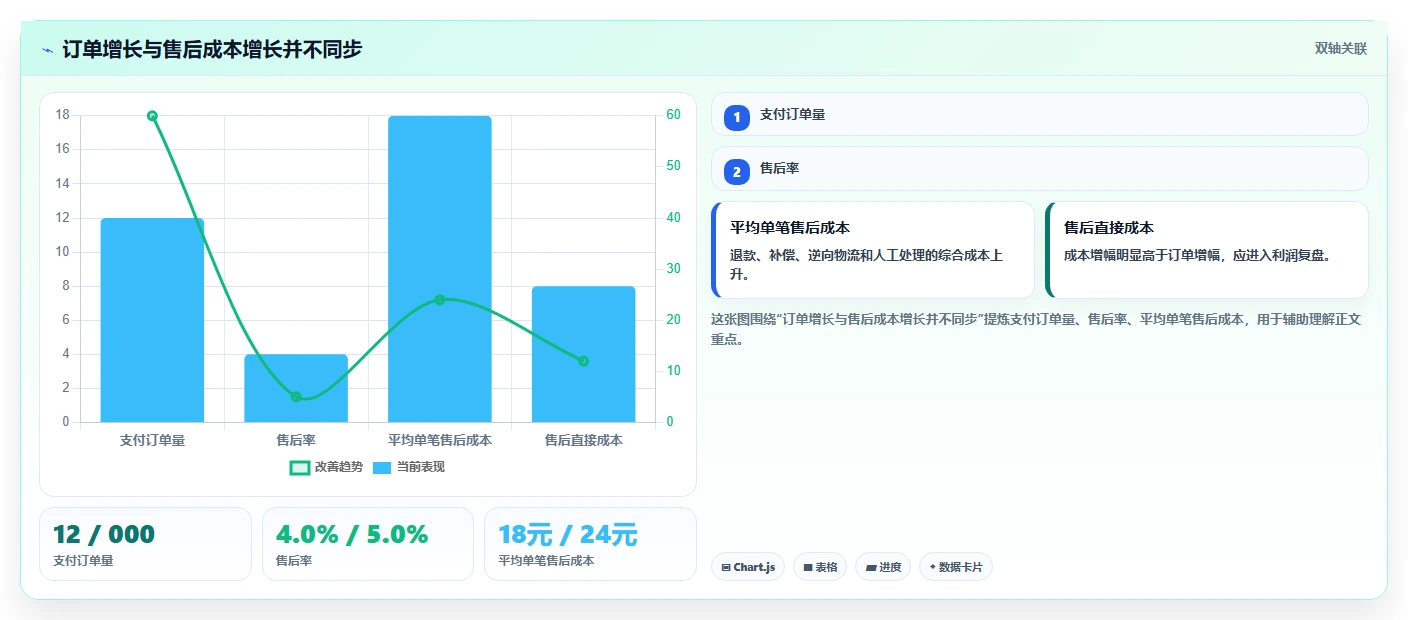Screen dimensions: 1408x620
Task: Click the 进度 tag
Action: pyautogui.click(x=883, y=567)
